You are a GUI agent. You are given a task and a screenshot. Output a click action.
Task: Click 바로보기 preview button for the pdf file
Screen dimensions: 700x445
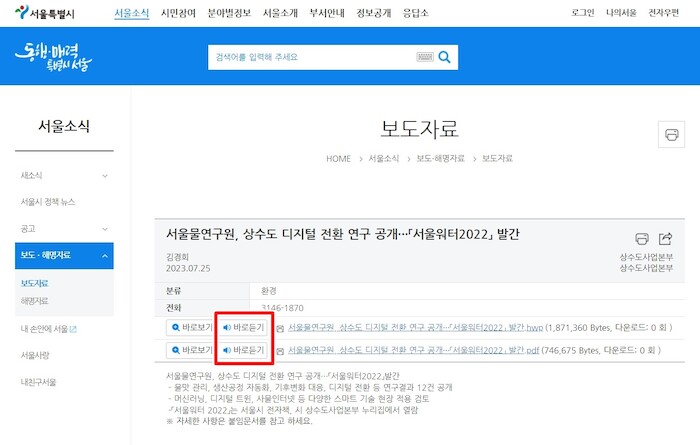tap(191, 350)
